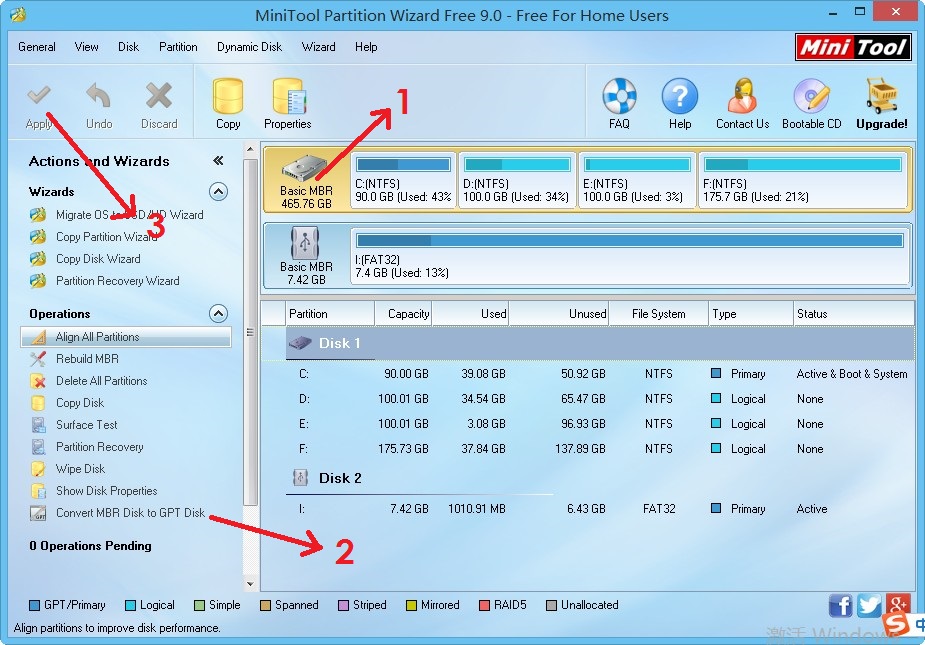Click the Logical legend swatch
The image size is (925, 645).
pos(130,605)
